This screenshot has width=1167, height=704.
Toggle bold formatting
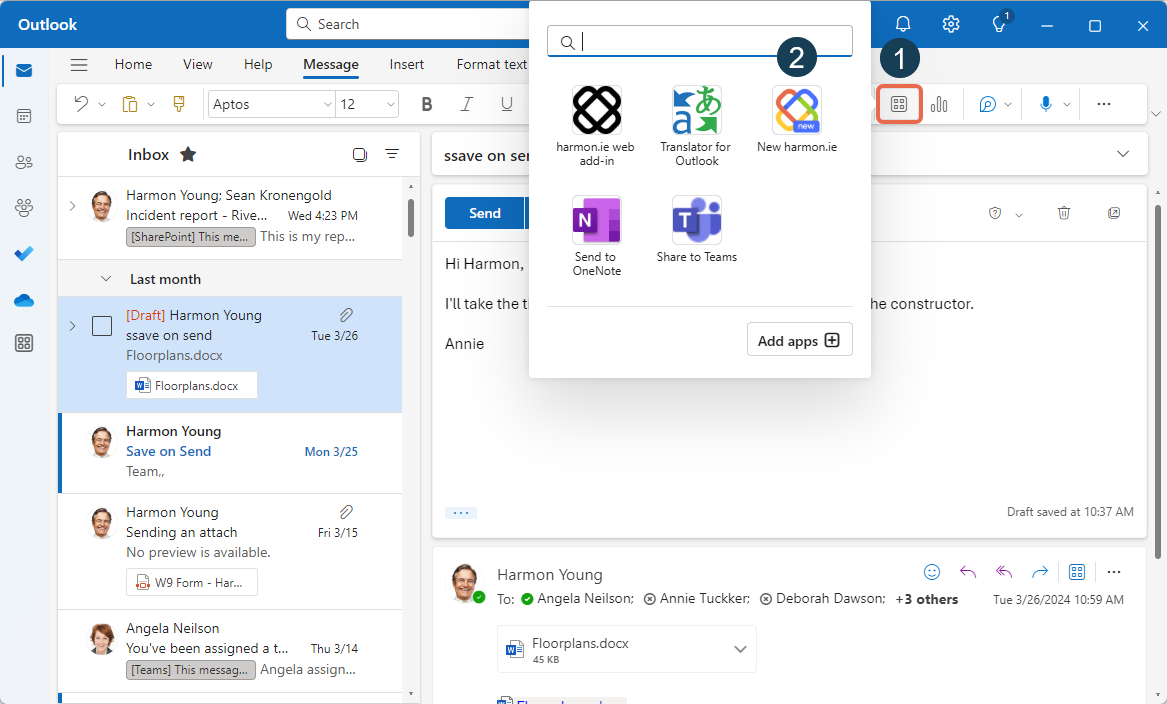point(427,103)
